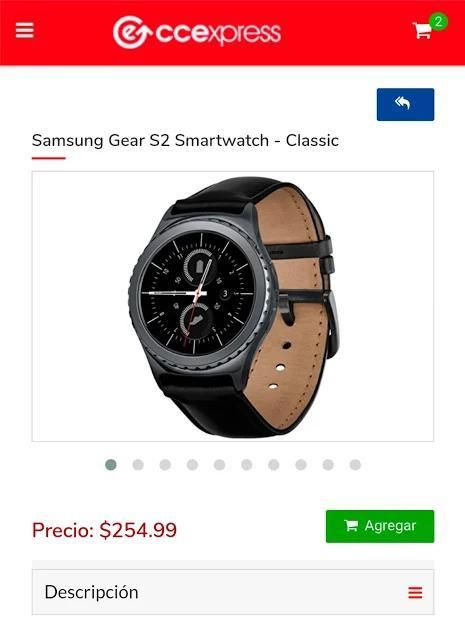This screenshot has height=620, width=465.
Task: Click the green cart badge showing 2
Action: point(438,22)
